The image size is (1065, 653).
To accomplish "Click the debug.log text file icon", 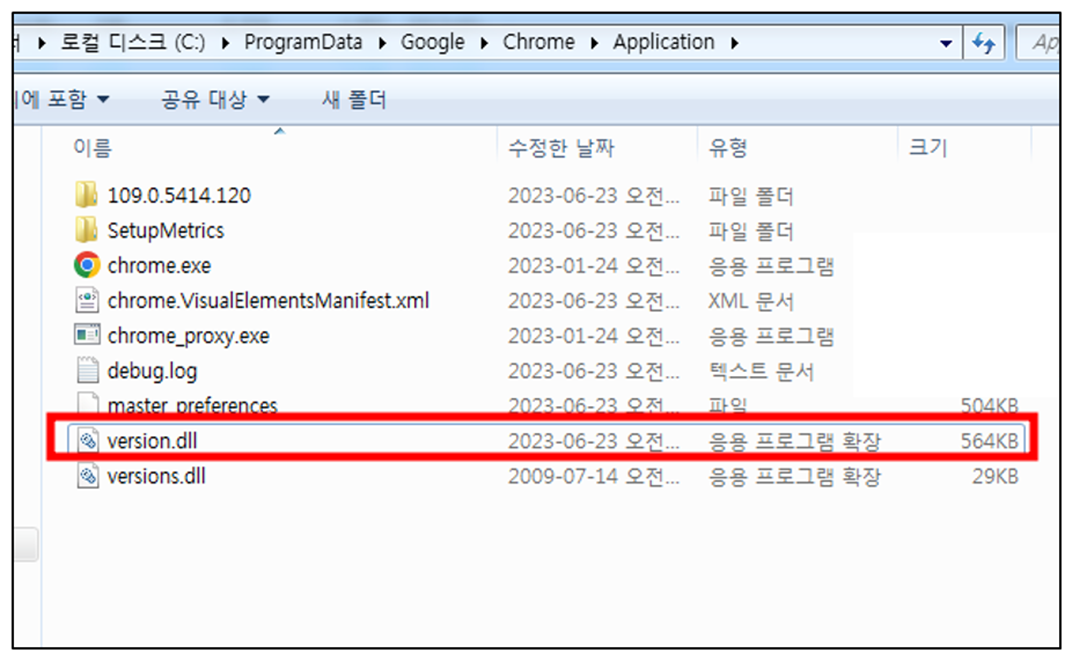I will (x=87, y=370).
